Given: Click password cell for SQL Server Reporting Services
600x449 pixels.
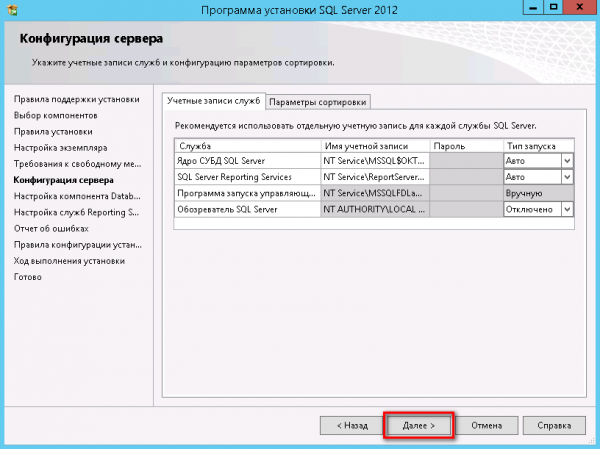Looking at the screenshot, I should [x=465, y=177].
